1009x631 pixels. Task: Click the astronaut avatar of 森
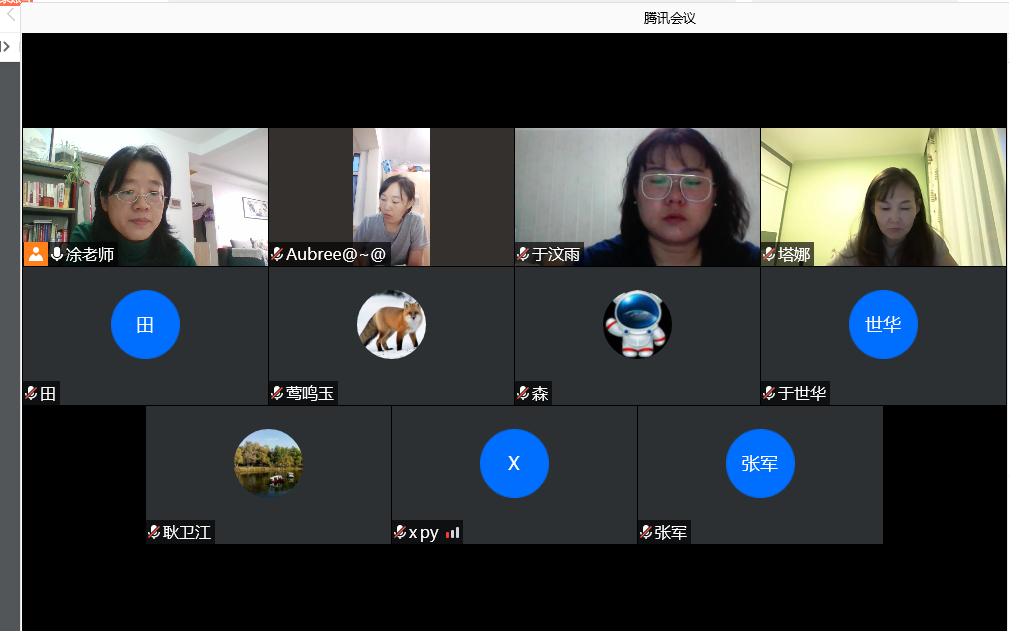click(637, 324)
